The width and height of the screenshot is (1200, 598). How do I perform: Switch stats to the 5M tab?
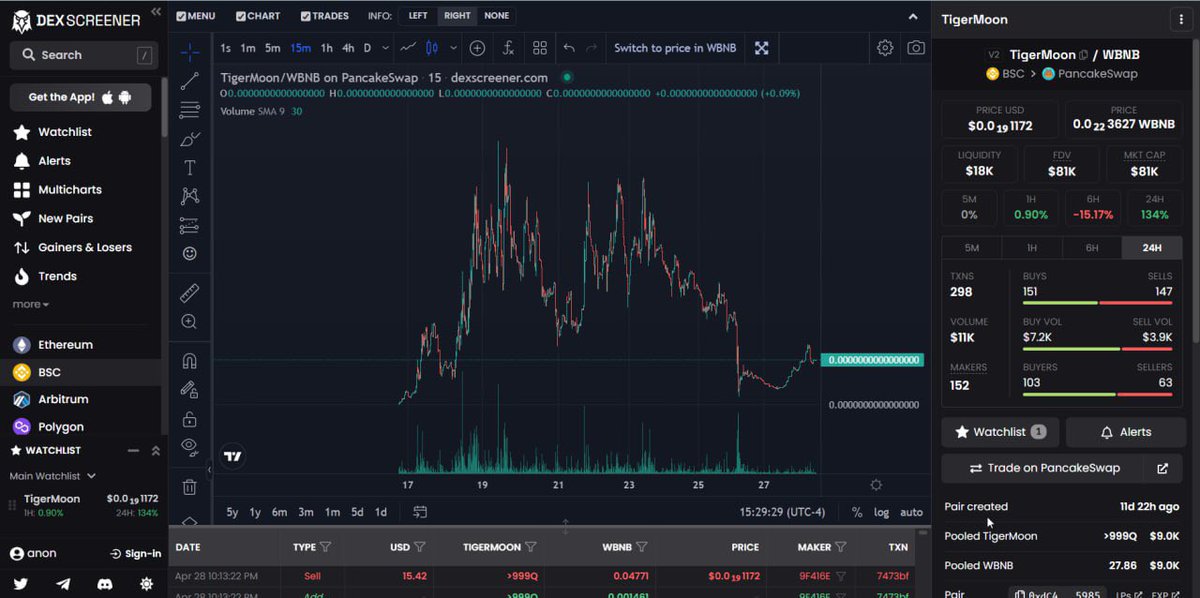(x=972, y=248)
